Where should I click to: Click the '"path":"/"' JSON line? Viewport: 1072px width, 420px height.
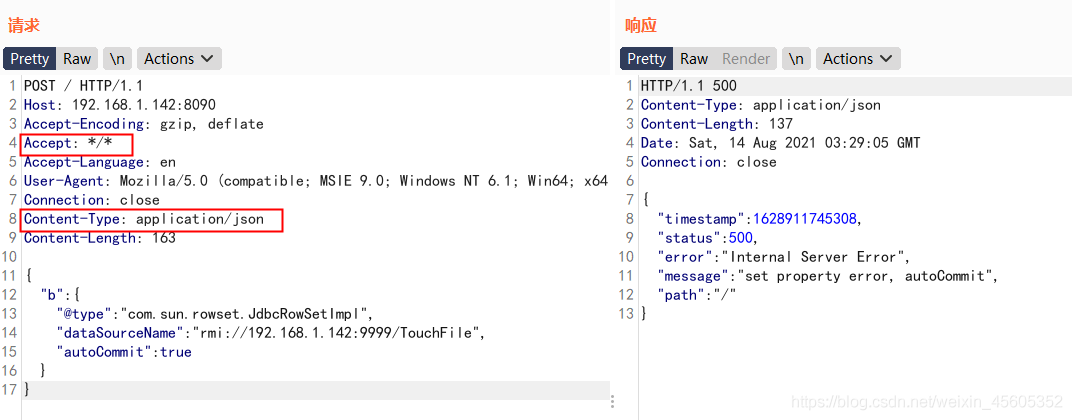click(696, 296)
